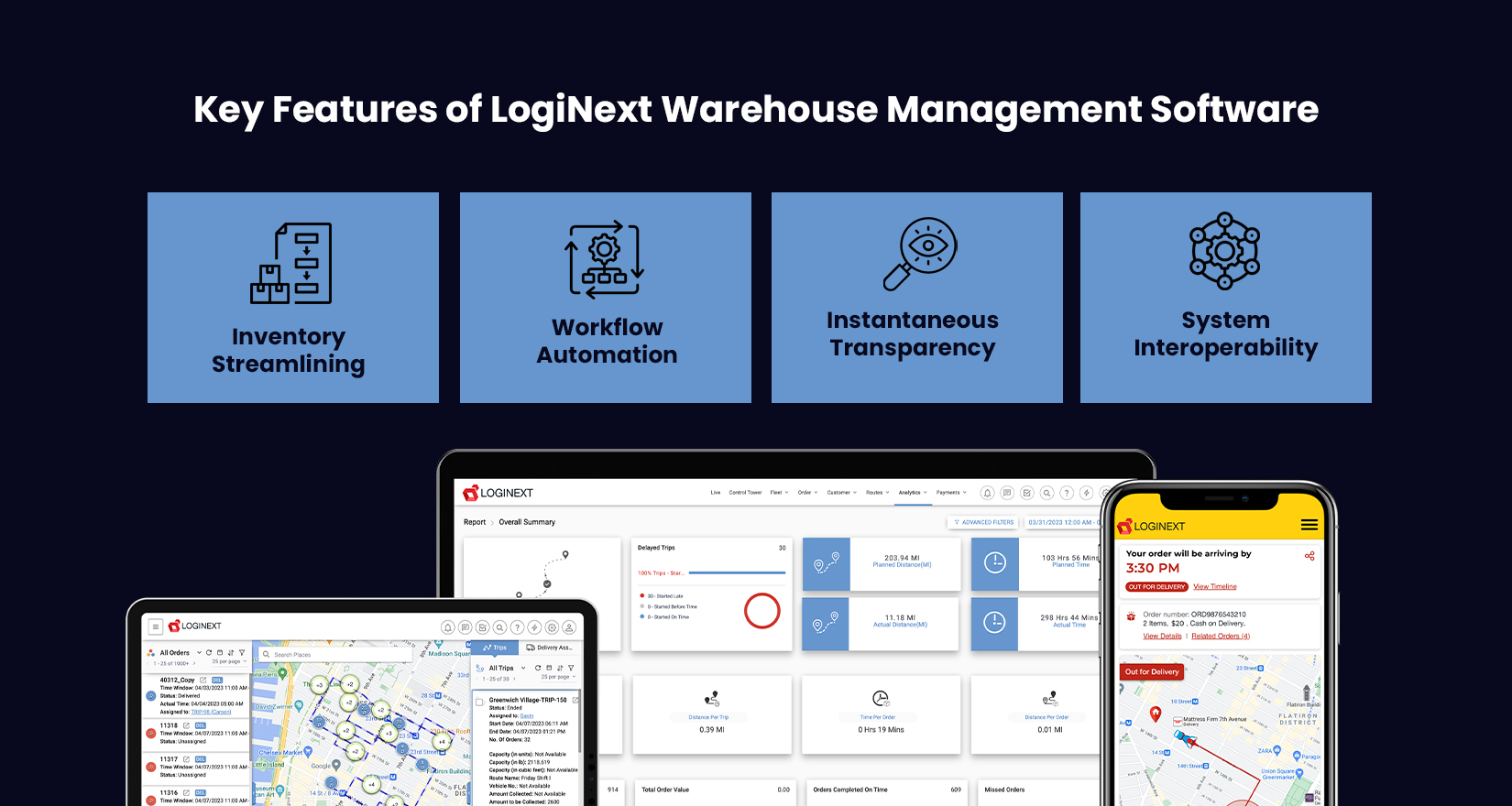
Task: Click the search magnifier in the laptop header
Action: click(1046, 493)
